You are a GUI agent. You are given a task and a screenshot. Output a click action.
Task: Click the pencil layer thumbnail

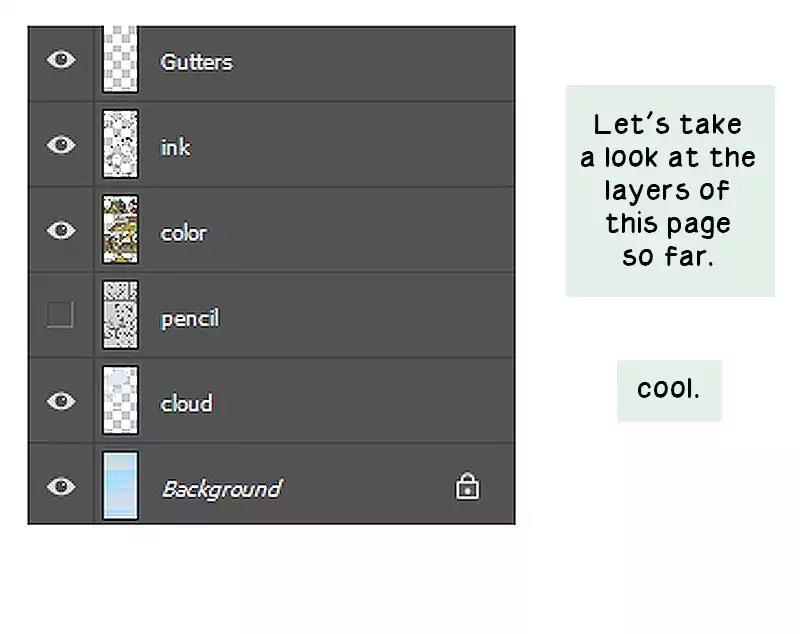[x=121, y=315]
